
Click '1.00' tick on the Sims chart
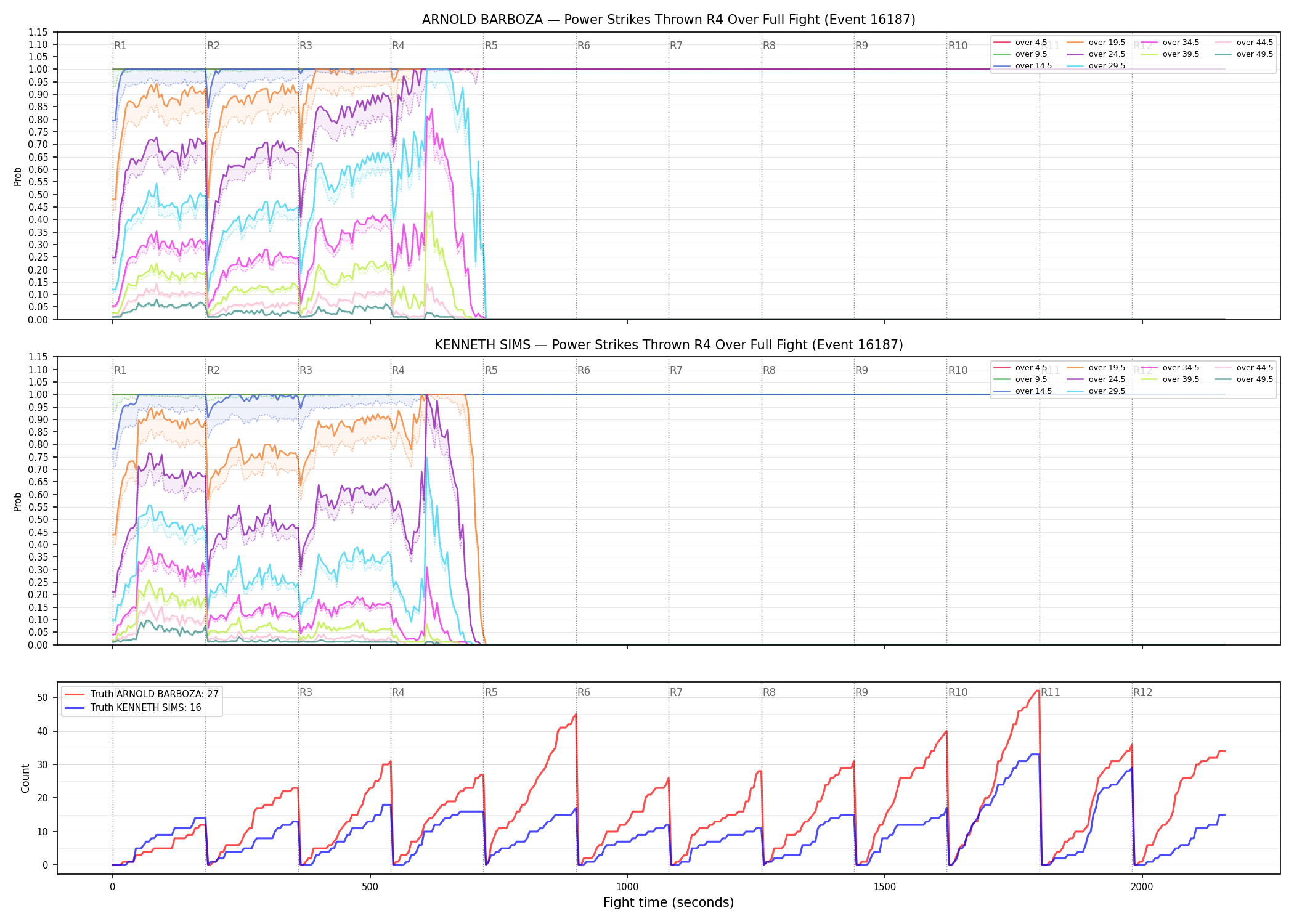tap(38, 394)
